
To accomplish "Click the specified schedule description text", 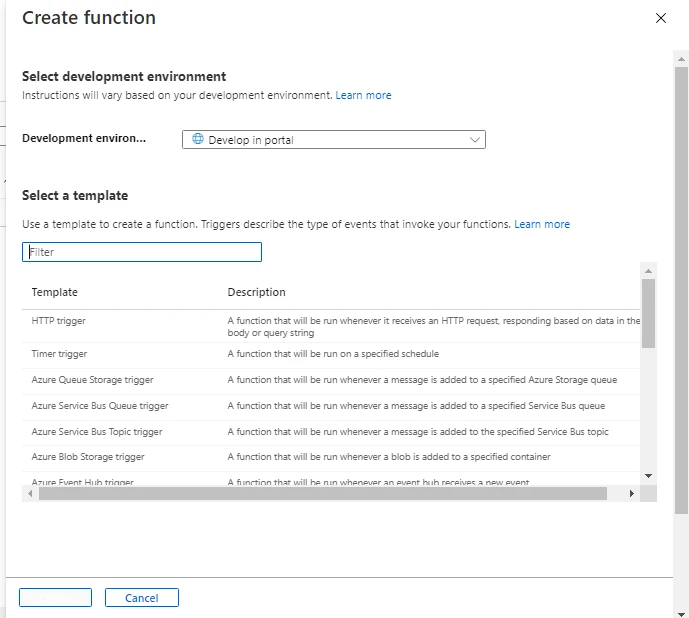I will (x=333, y=354).
